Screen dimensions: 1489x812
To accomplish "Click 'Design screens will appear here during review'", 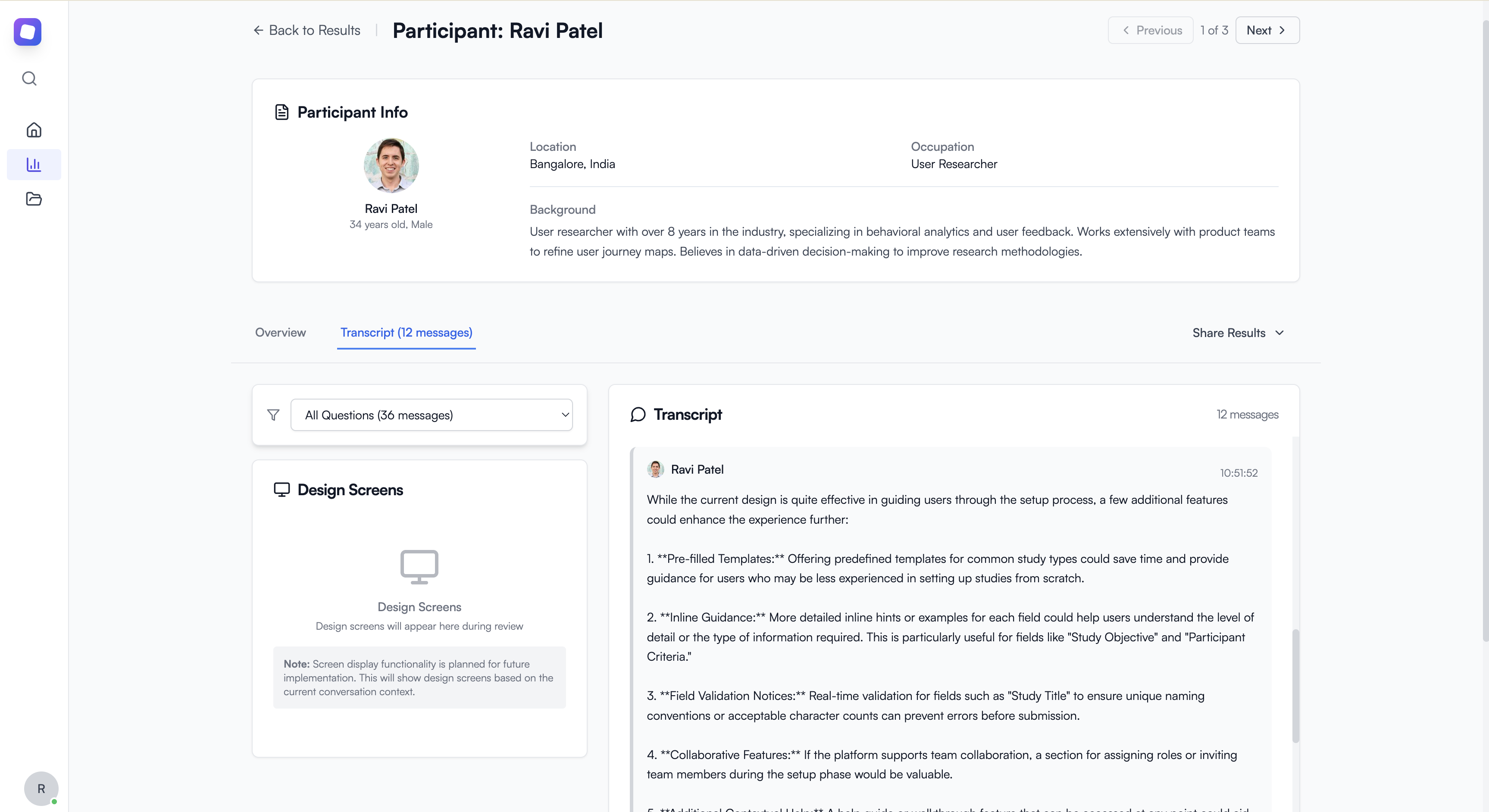I will click(419, 626).
